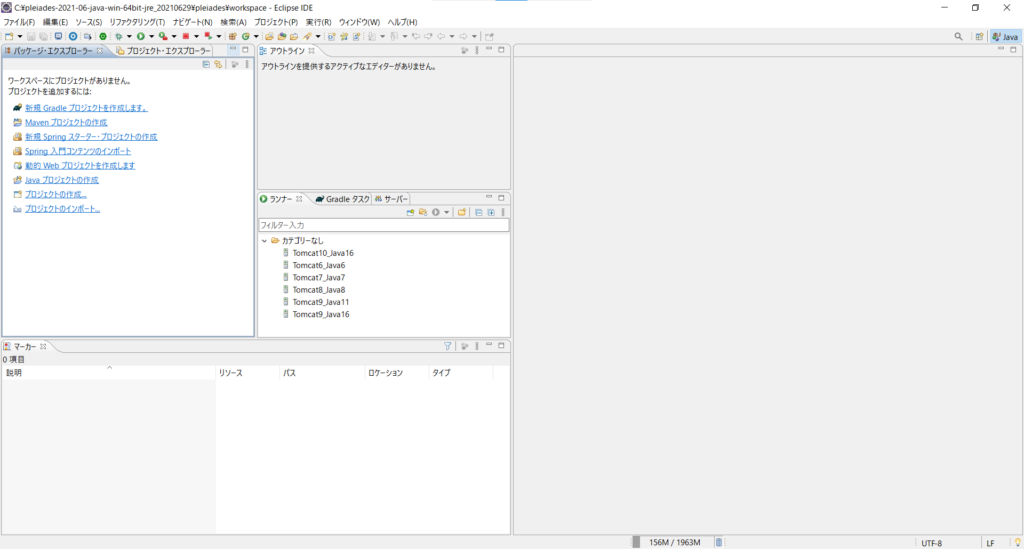The image size is (1024, 549).
Task: Switch to the Gradle タスク tab
Action: pyautogui.click(x=342, y=199)
